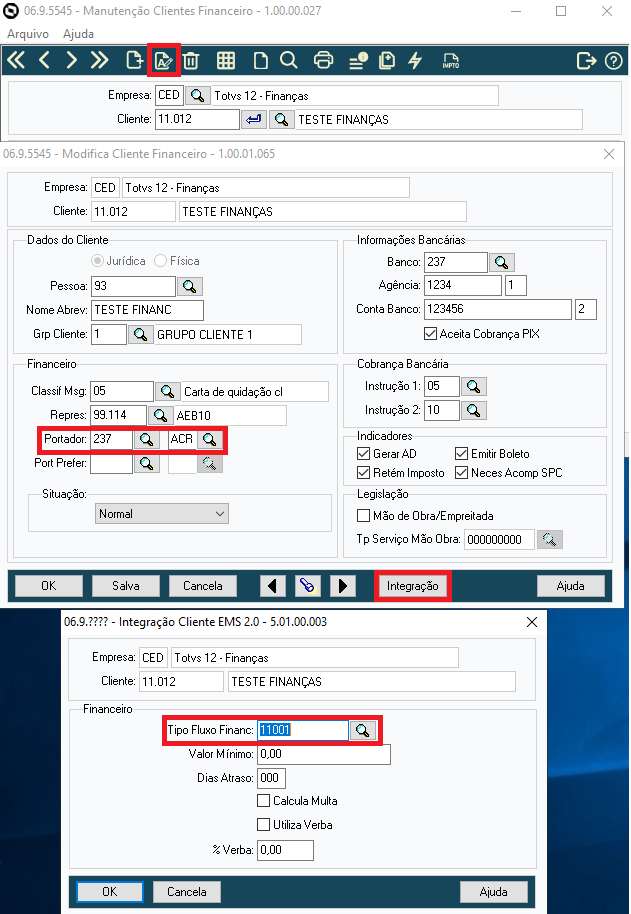Click the blank document toolbar icon

click(260, 60)
